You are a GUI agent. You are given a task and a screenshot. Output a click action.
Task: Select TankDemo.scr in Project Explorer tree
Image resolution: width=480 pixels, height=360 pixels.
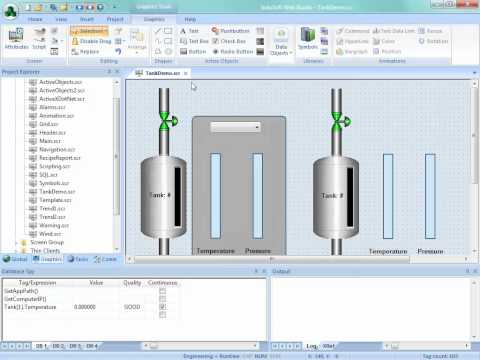click(x=57, y=192)
